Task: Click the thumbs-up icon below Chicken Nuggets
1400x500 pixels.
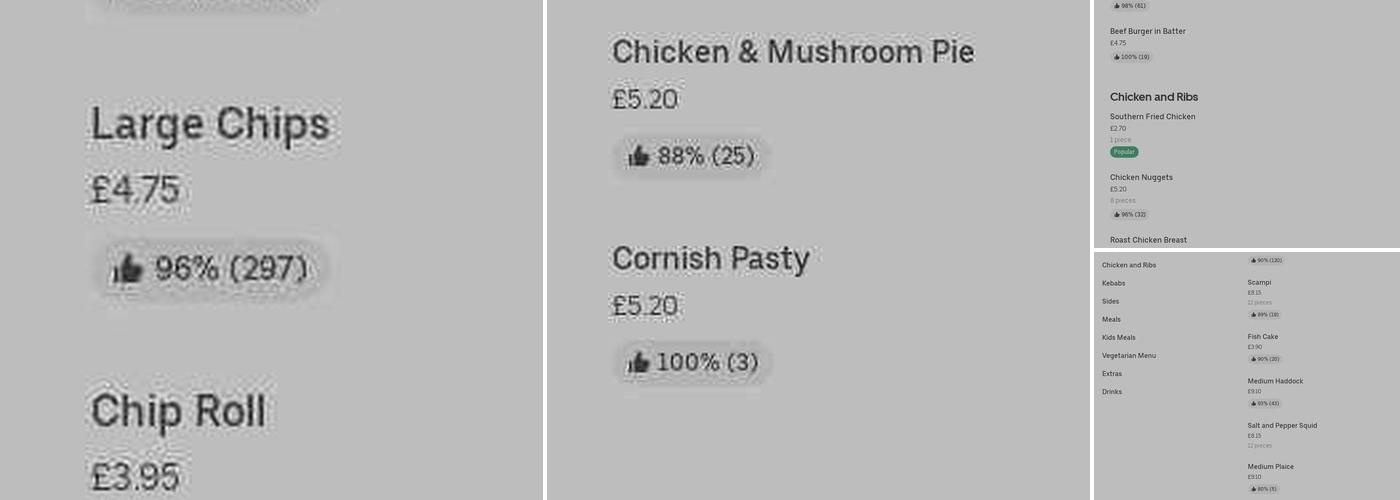Action: tap(1116, 215)
